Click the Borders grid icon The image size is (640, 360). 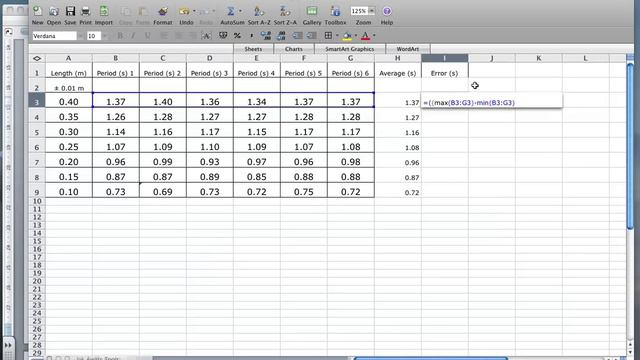(x=328, y=36)
